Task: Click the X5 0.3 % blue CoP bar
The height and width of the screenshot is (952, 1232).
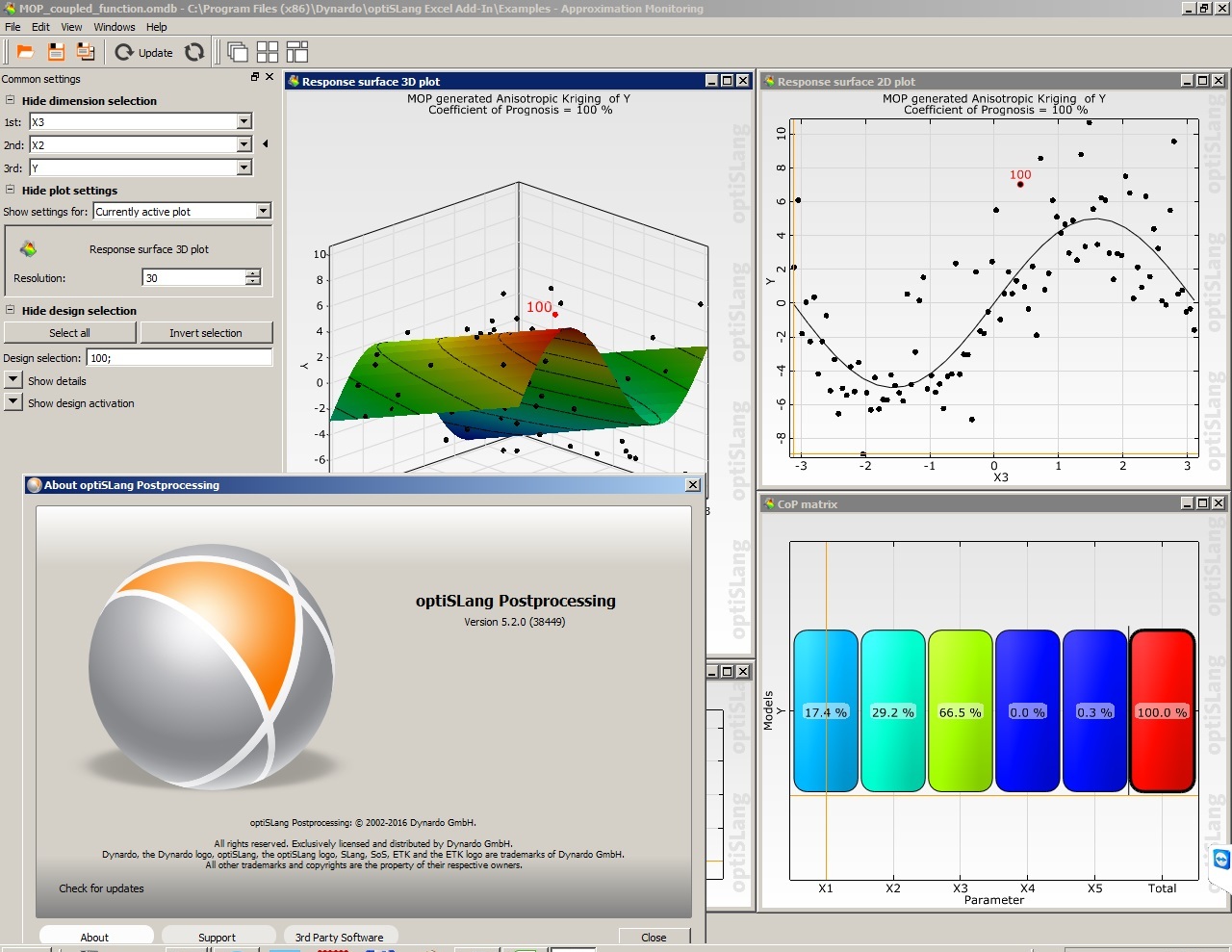Action: [1094, 711]
